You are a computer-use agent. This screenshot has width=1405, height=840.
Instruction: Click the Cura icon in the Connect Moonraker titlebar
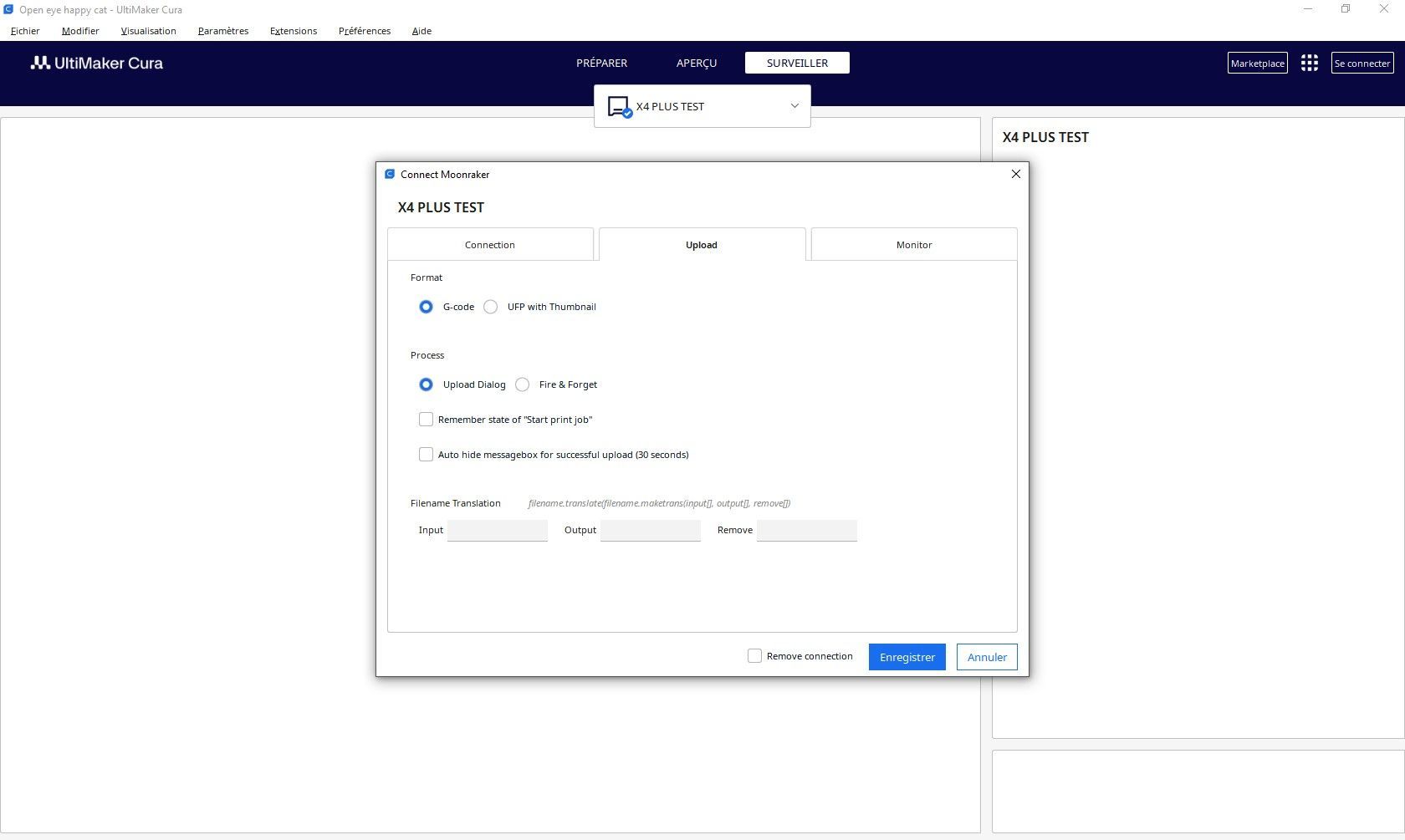point(390,174)
